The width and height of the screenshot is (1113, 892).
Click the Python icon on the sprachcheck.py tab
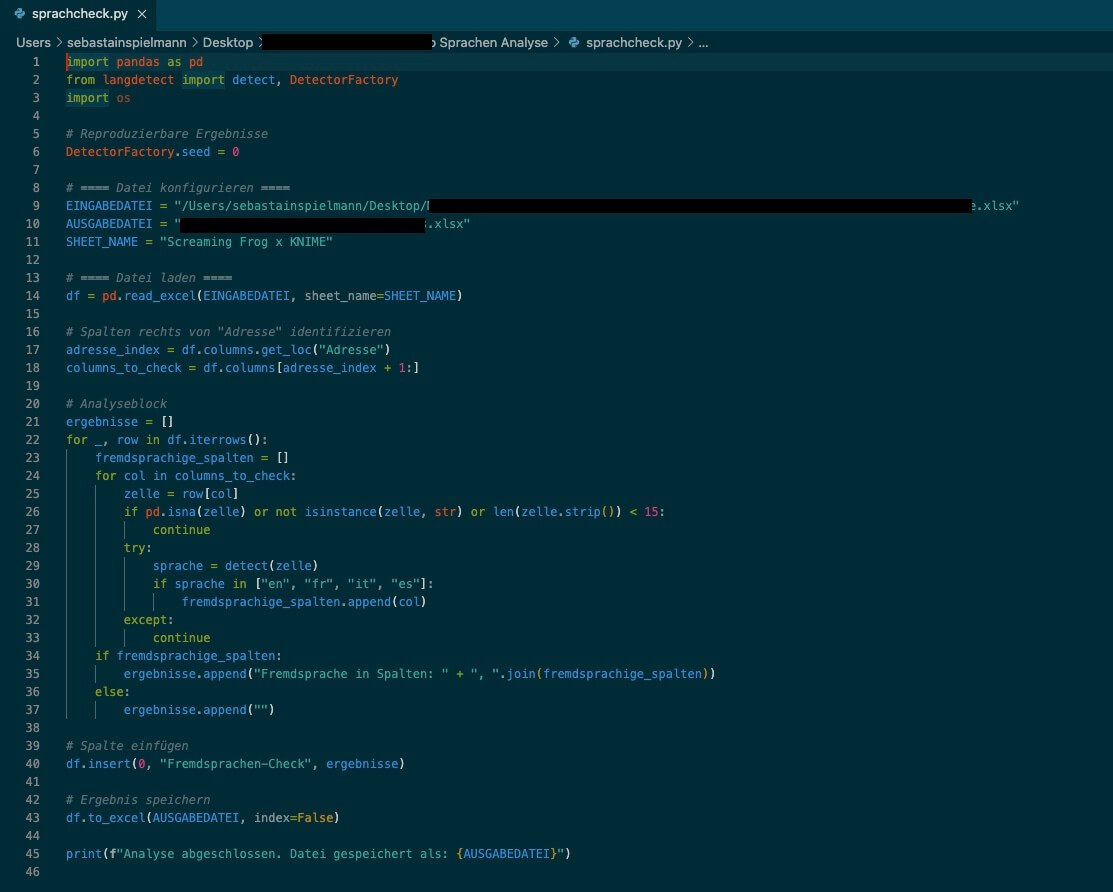[20, 15]
